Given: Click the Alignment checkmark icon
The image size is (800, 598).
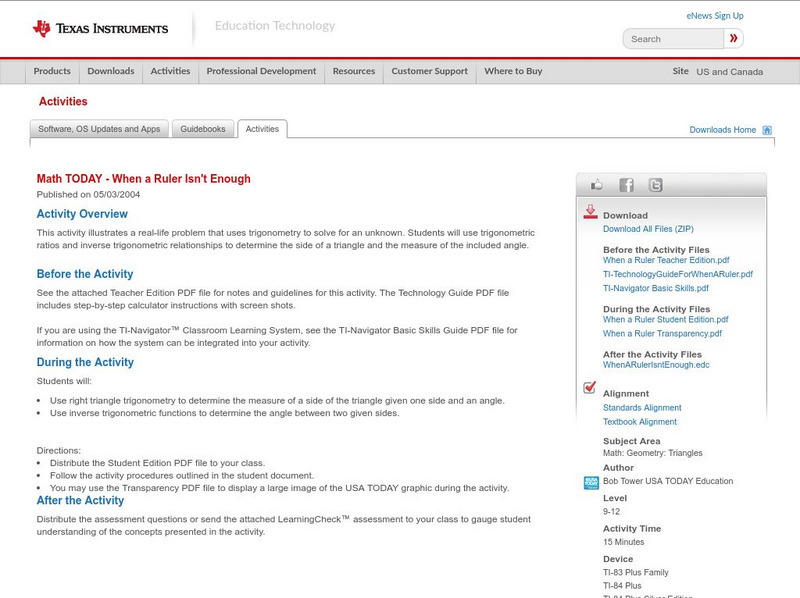Looking at the screenshot, I should pyautogui.click(x=590, y=387).
